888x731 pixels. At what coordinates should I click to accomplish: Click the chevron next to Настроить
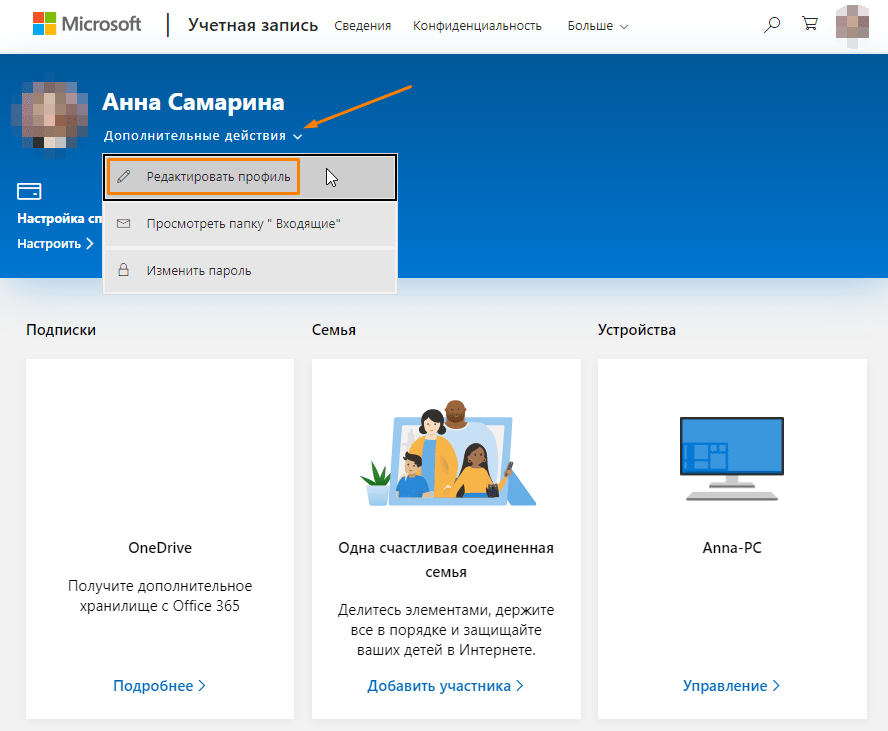pyautogui.click(x=89, y=243)
